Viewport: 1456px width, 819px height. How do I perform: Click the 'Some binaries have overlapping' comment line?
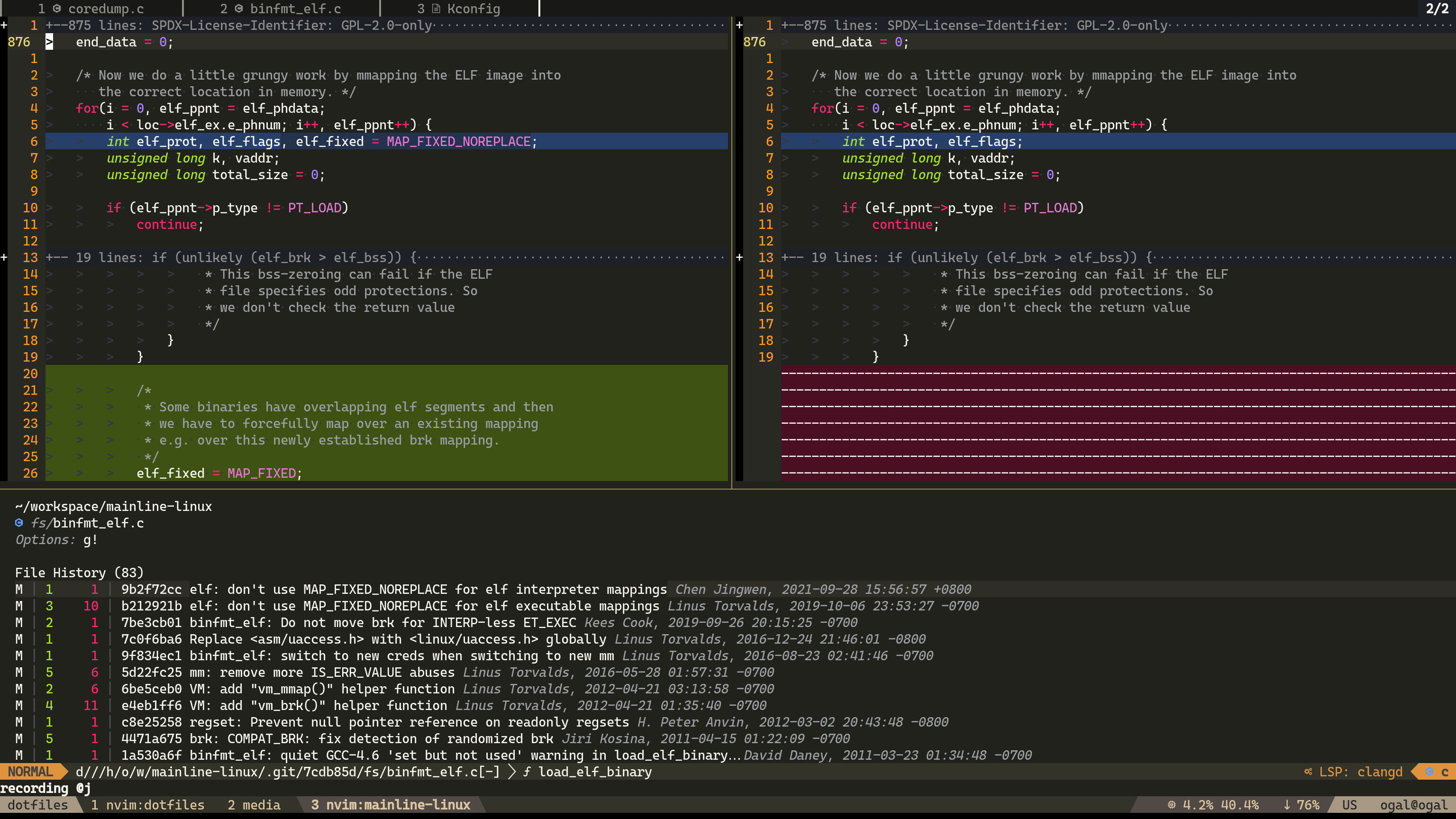[x=349, y=407]
